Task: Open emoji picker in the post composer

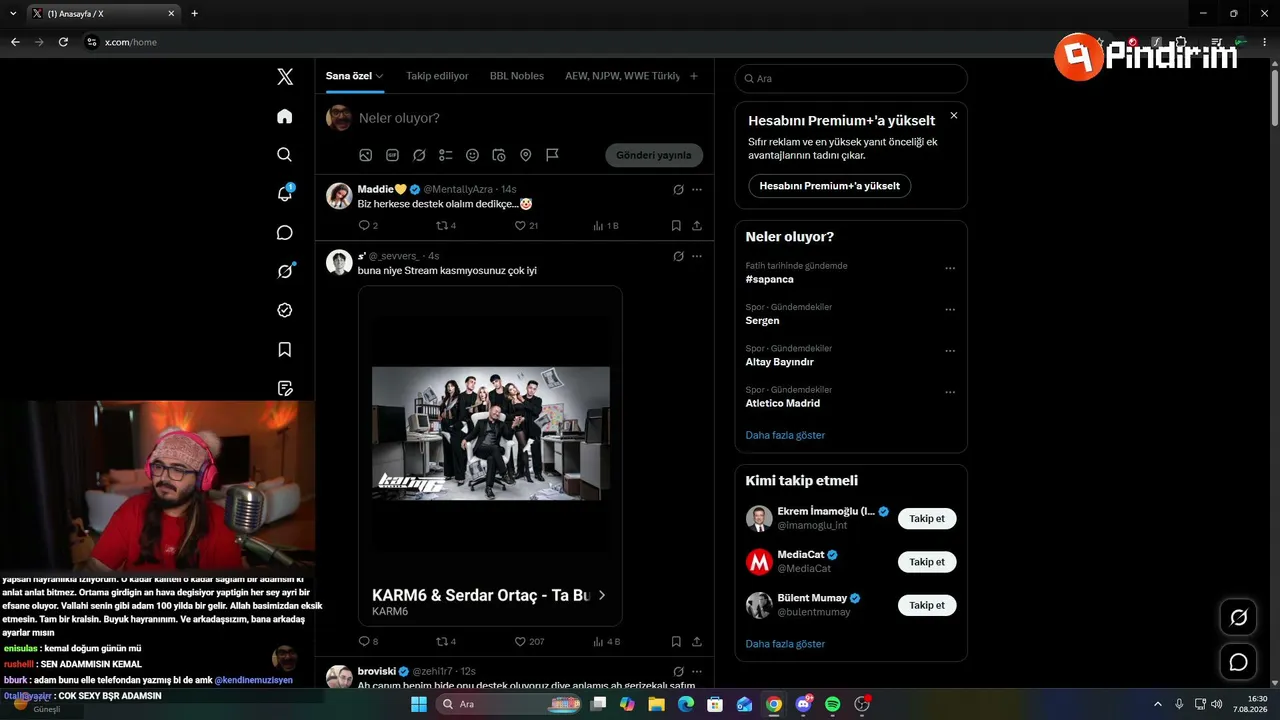Action: (x=472, y=155)
